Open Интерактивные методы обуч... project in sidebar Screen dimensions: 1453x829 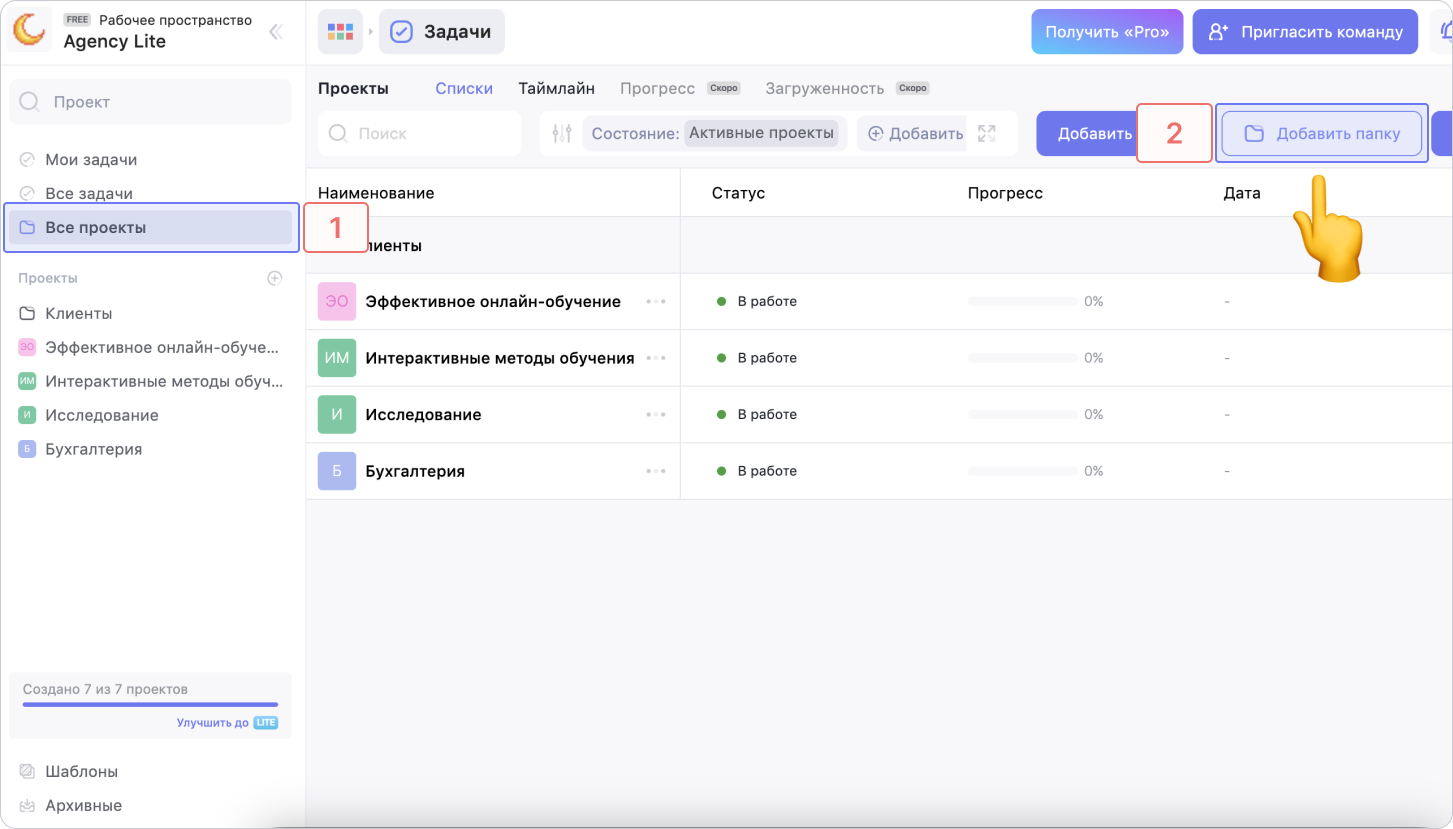pyautogui.click(x=150, y=381)
